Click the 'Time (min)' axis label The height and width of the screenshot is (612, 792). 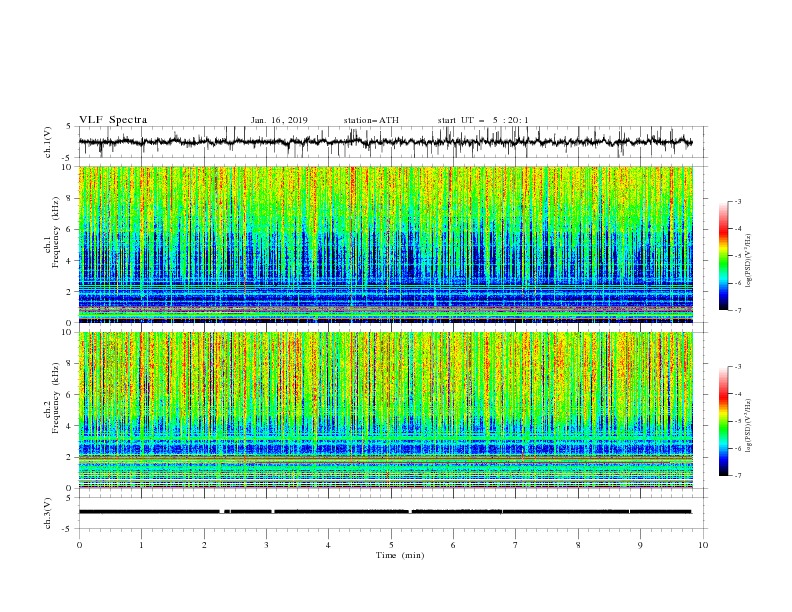(400, 555)
